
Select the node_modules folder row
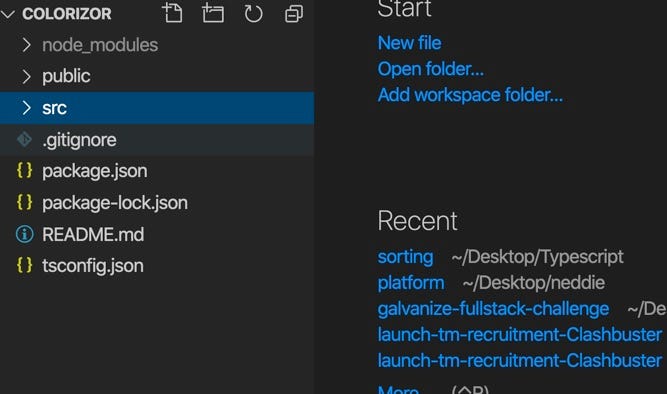(x=157, y=45)
